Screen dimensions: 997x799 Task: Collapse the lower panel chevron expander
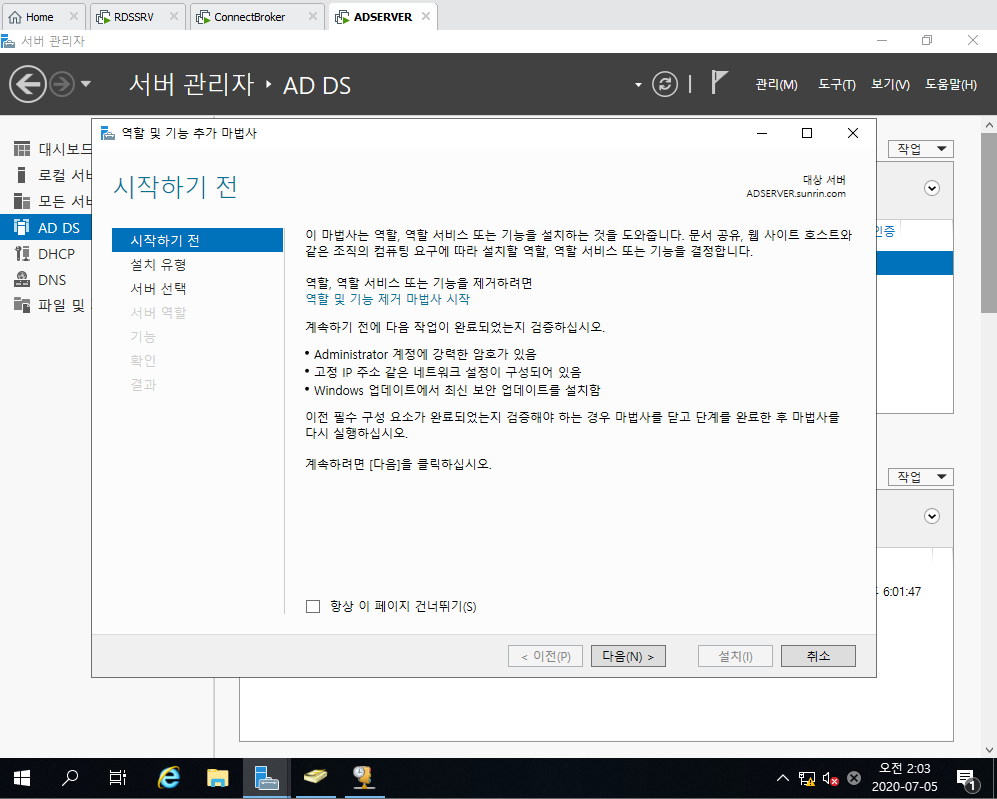932,516
